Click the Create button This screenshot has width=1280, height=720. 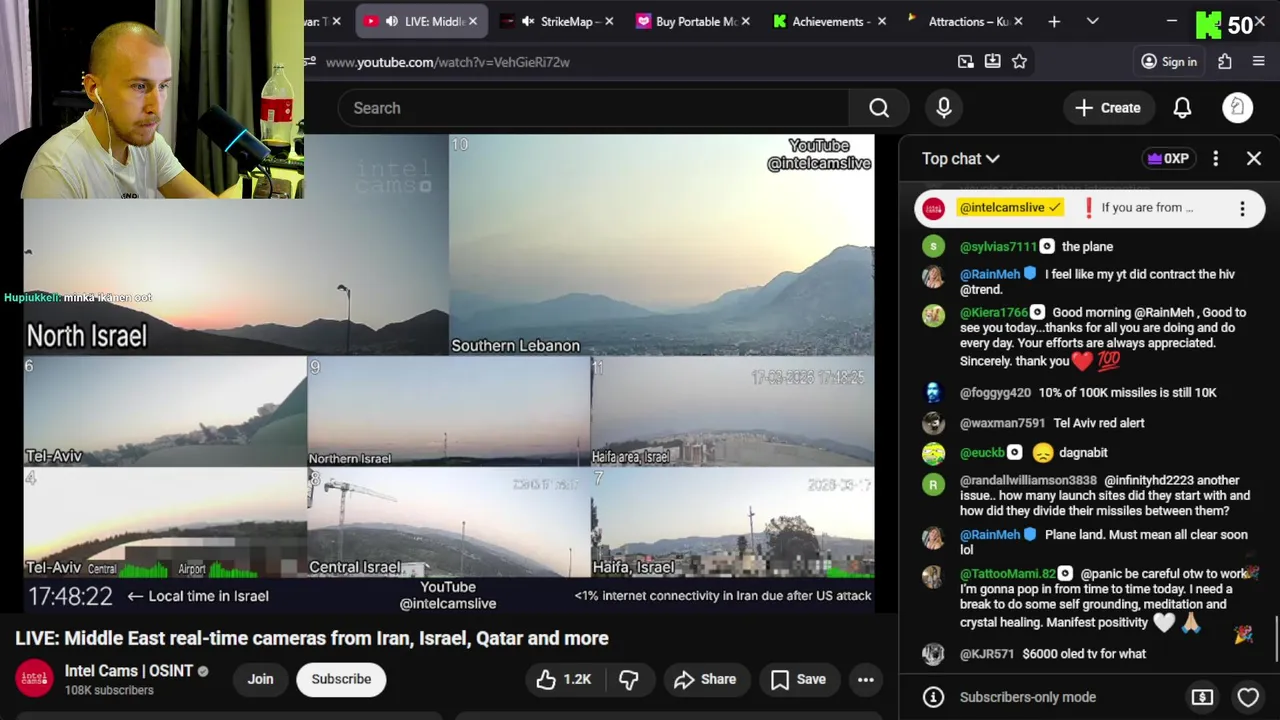(1107, 108)
